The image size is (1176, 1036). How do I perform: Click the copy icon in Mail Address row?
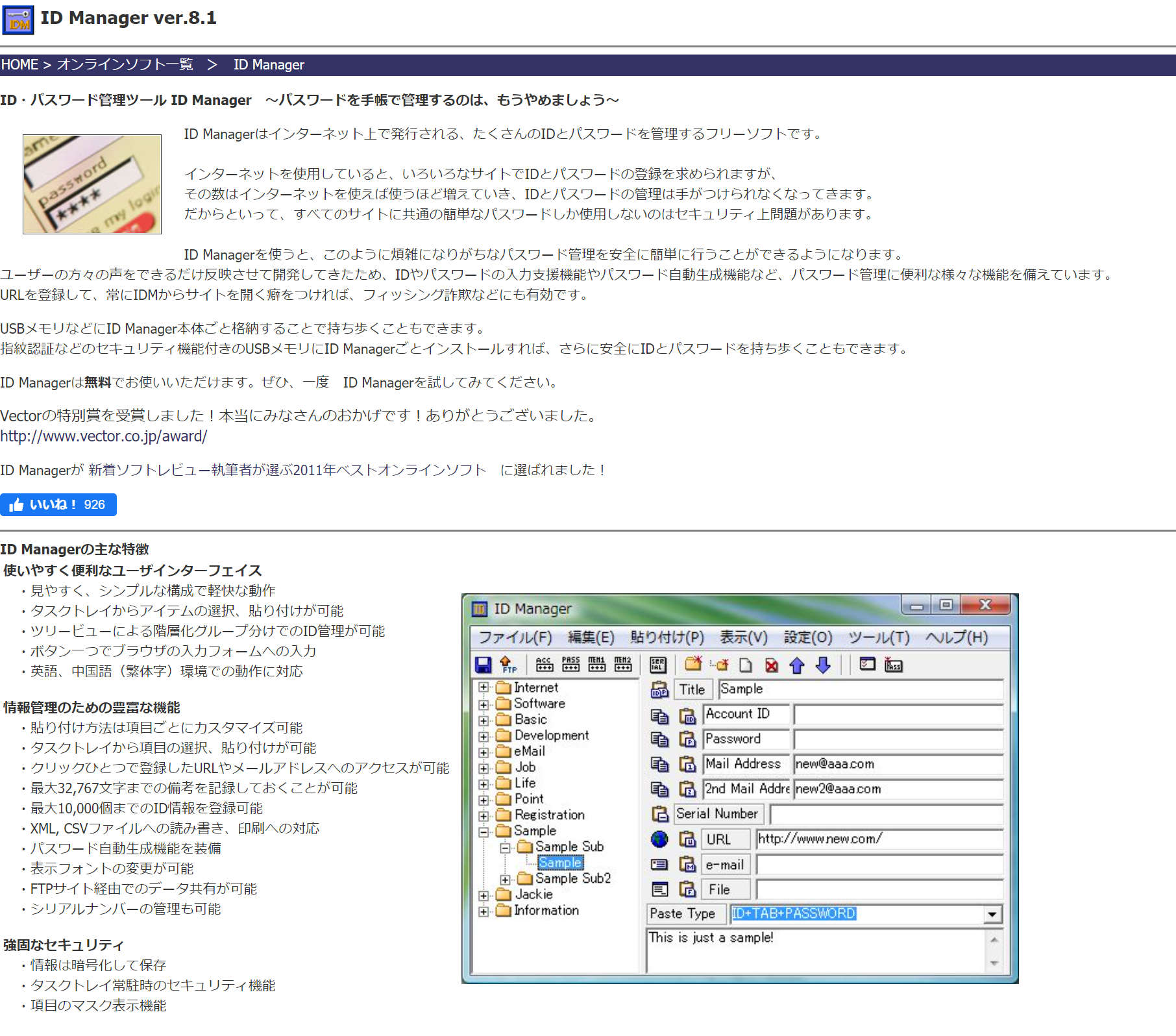click(659, 765)
